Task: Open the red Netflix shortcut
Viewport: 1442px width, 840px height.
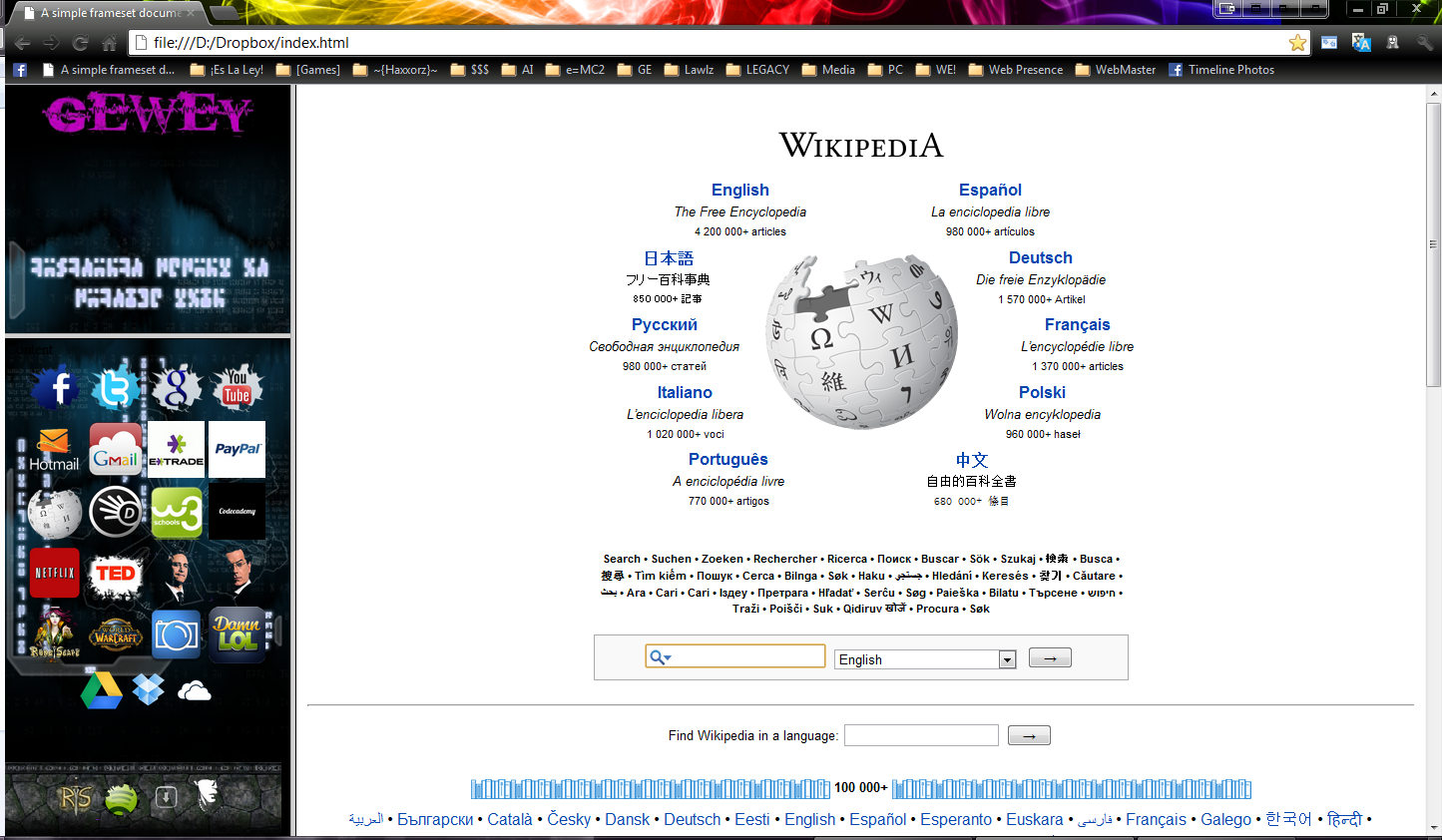Action: point(55,573)
